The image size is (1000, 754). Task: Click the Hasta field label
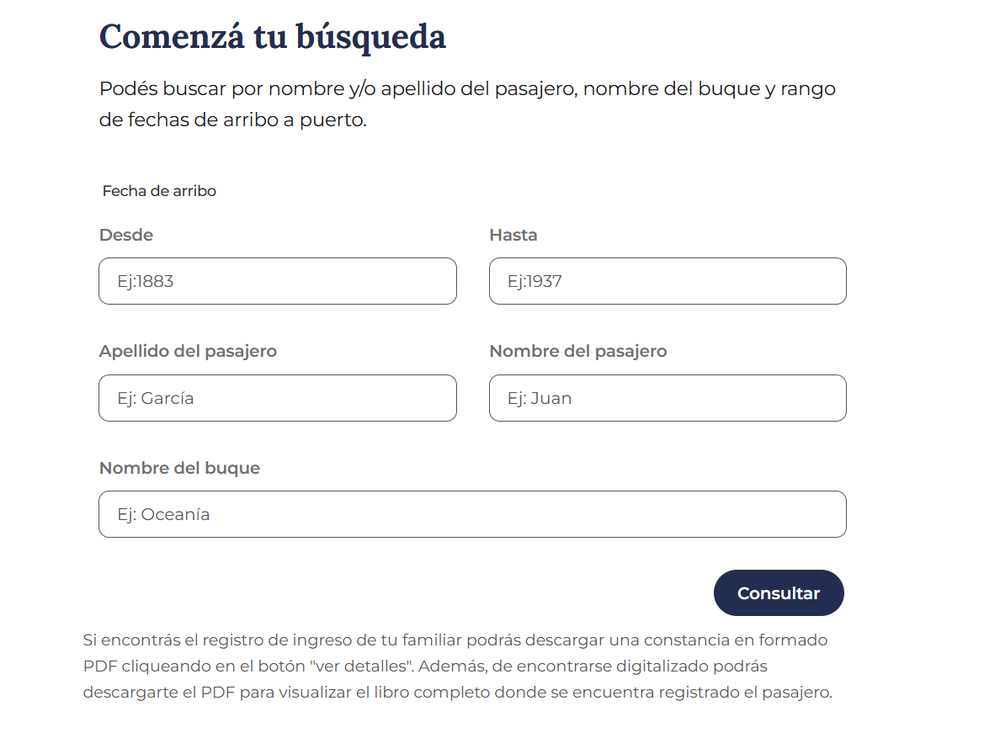point(513,235)
